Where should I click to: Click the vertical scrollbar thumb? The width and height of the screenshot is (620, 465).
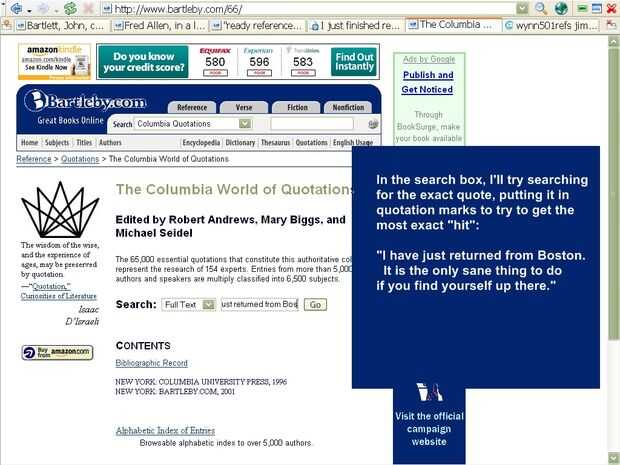(x=614, y=194)
